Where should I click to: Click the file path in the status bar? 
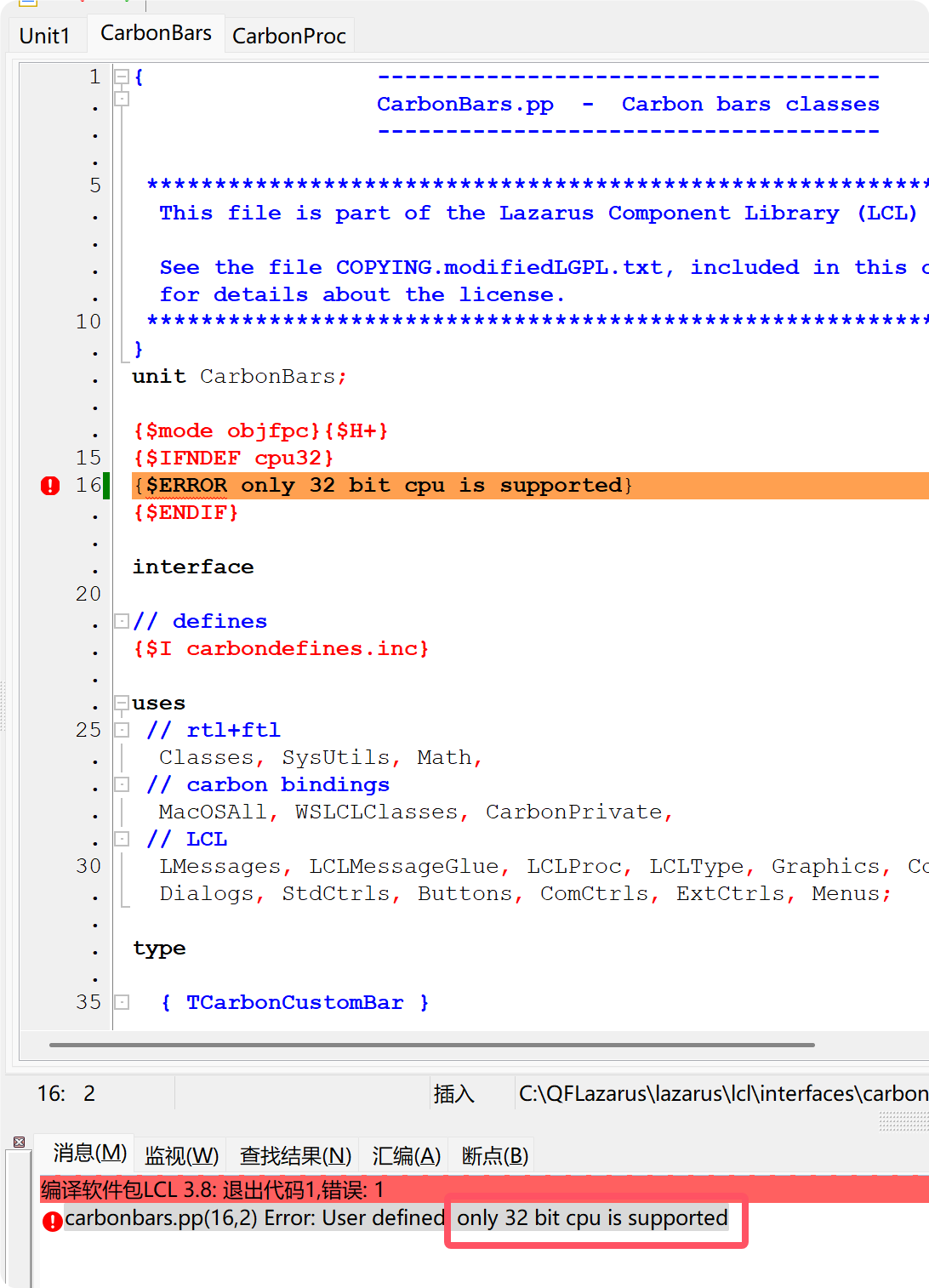pyautogui.click(x=723, y=1093)
